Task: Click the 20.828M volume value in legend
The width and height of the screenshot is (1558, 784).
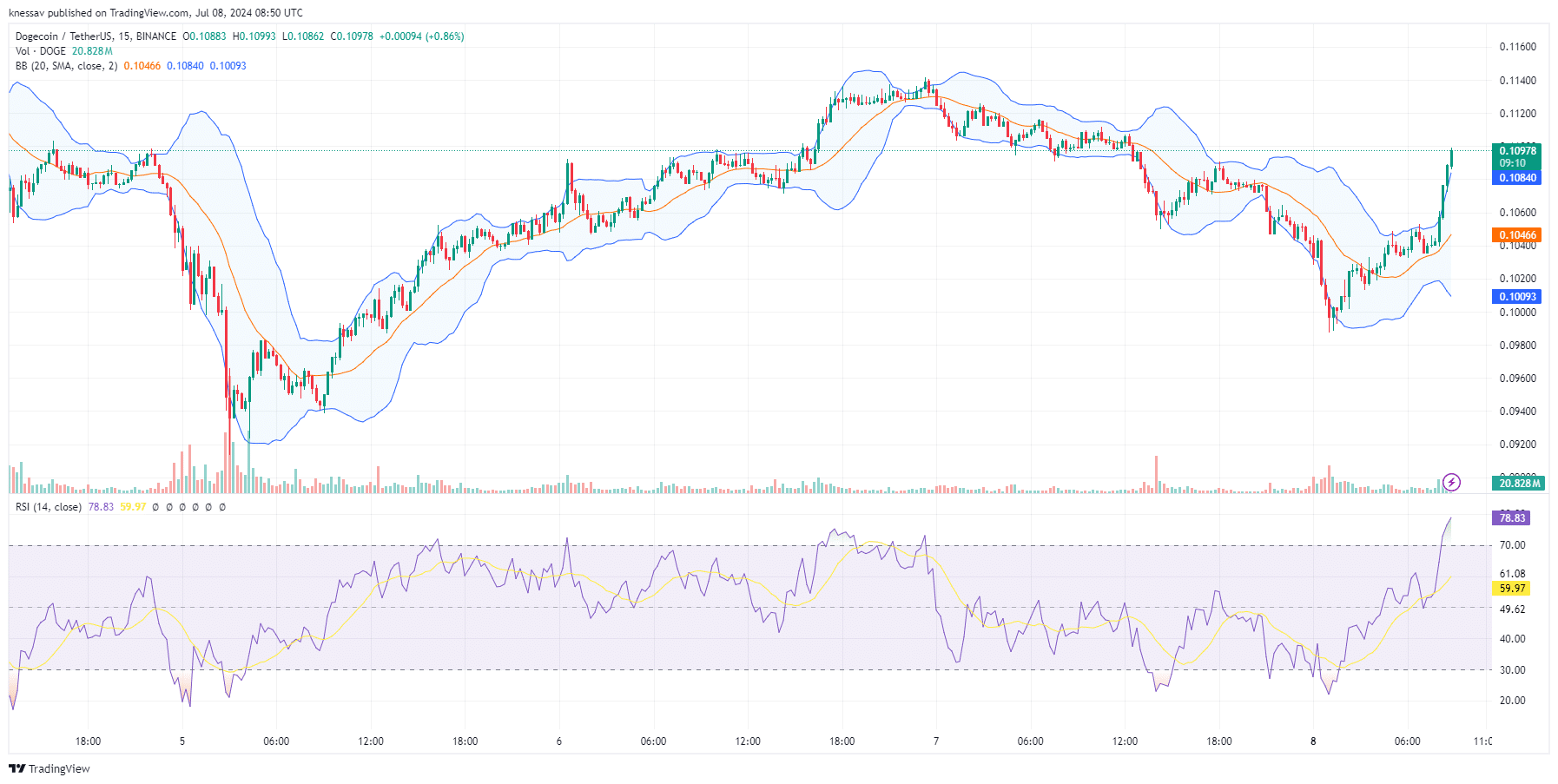Action: (92, 51)
